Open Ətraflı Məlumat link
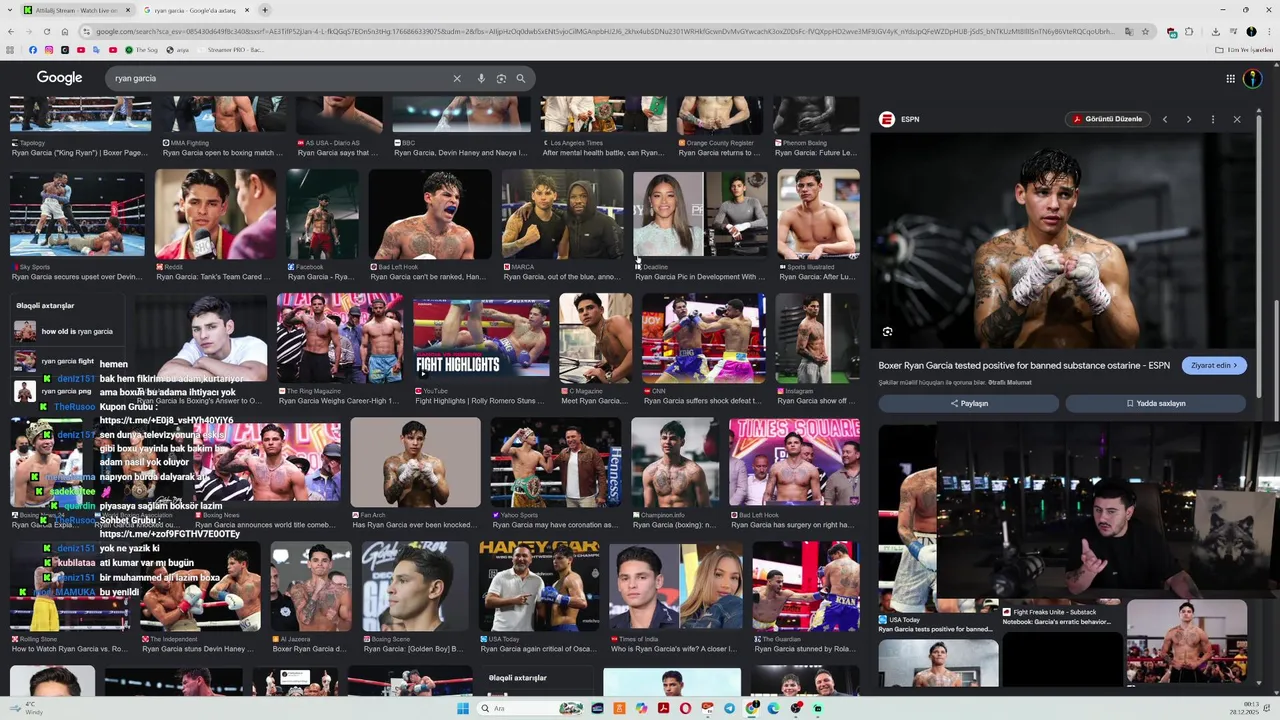The image size is (1280, 720). (x=1009, y=382)
